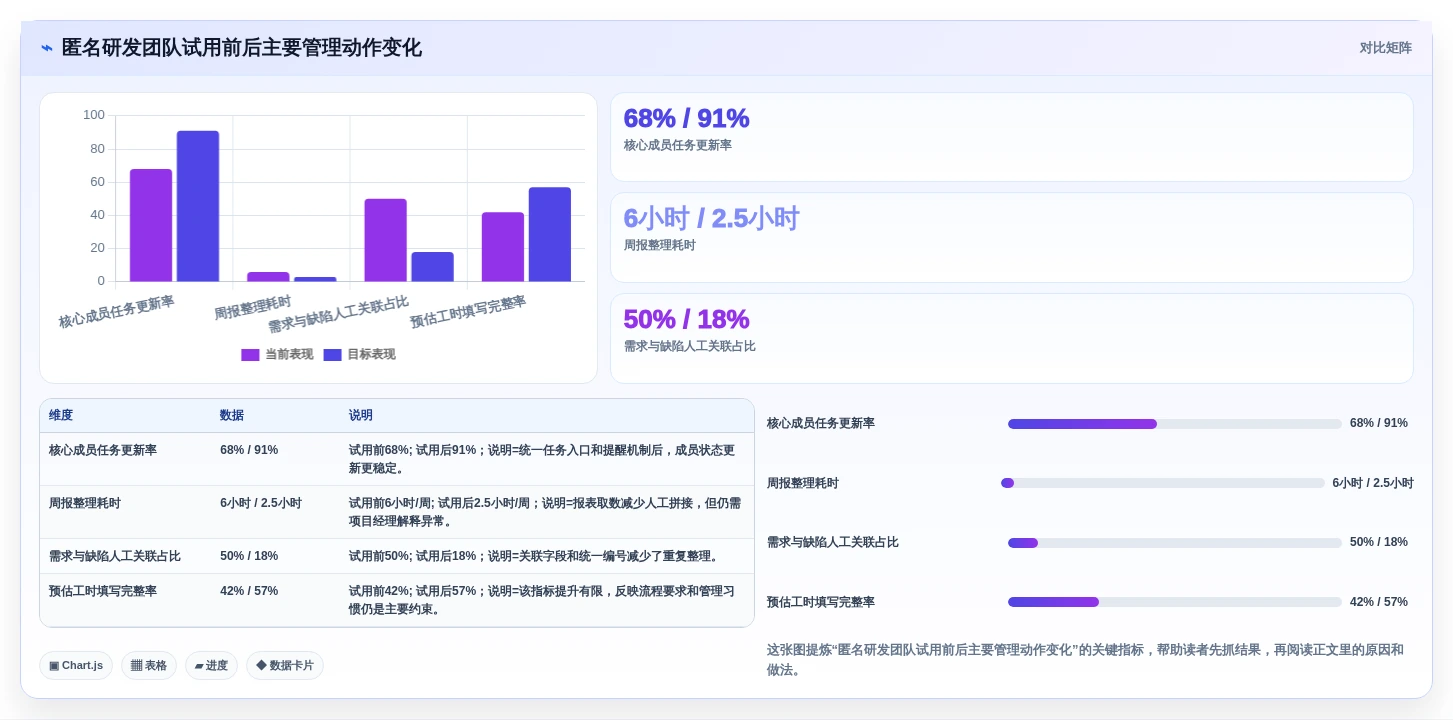Click the target bar for 核心成员任务更新率
The width and height of the screenshot is (1453, 720).
(x=198, y=206)
